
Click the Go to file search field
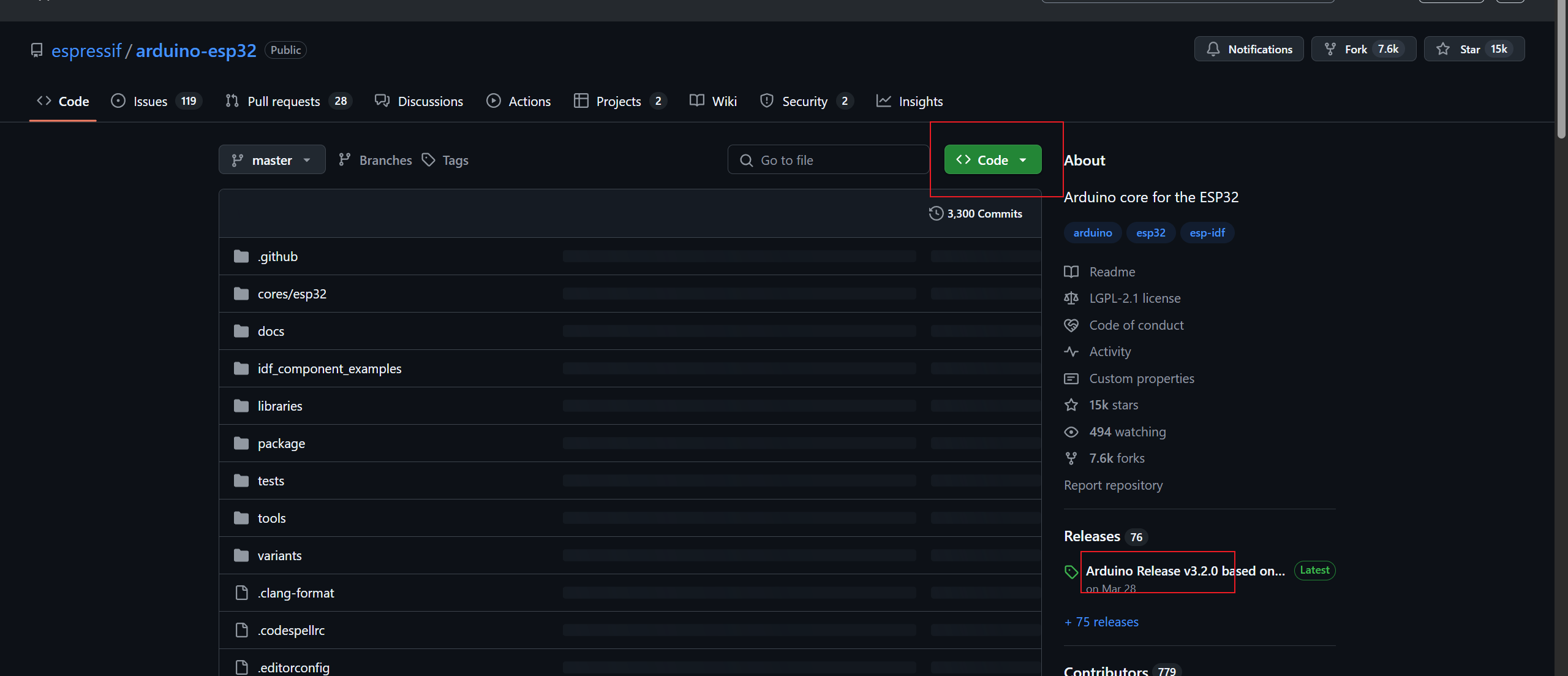click(828, 160)
